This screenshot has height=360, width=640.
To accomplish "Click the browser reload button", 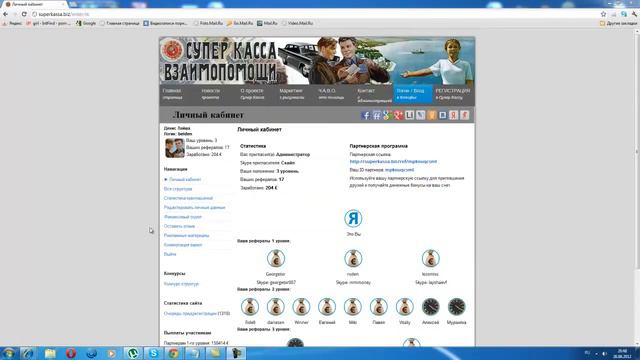I will point(24,14).
